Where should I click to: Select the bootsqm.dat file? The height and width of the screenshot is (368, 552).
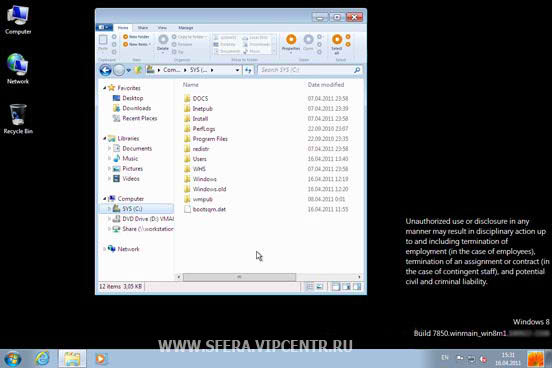tap(205, 209)
